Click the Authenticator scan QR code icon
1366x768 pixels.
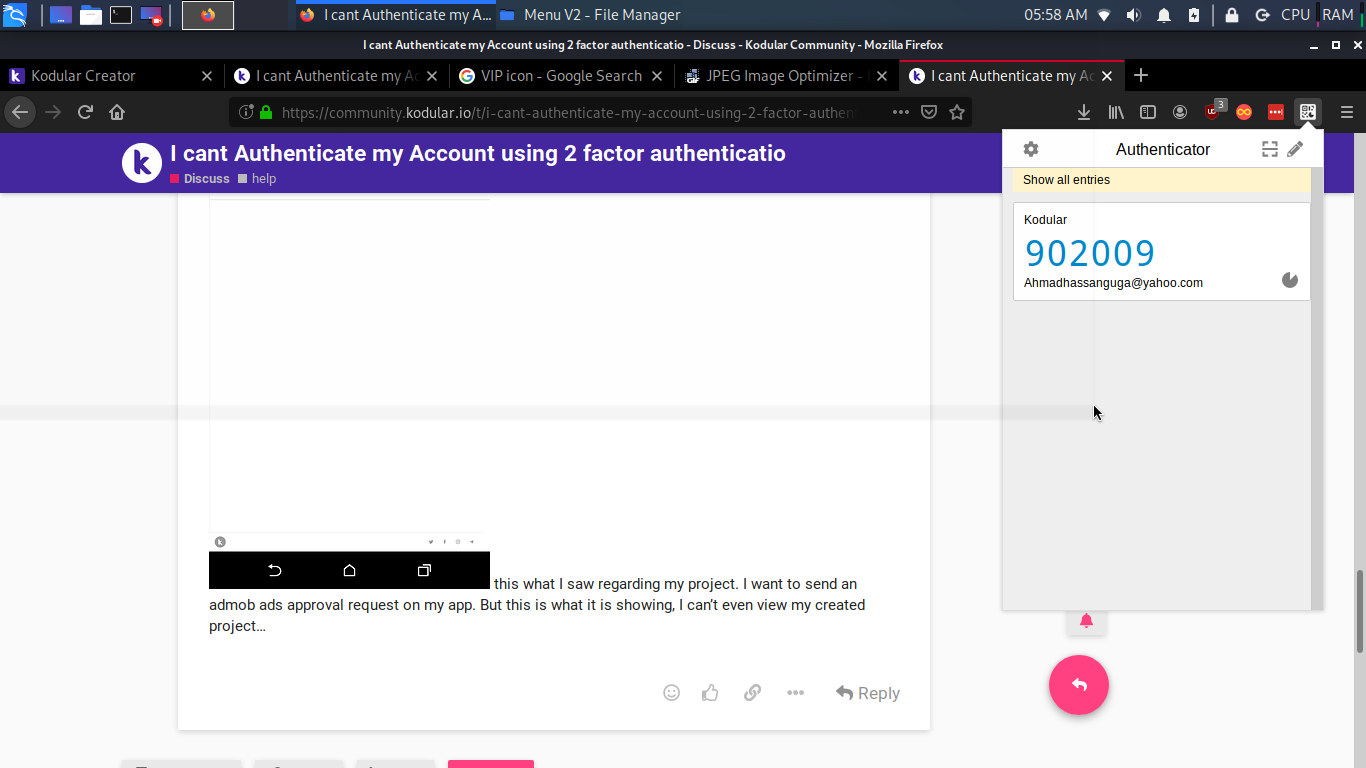click(1270, 149)
